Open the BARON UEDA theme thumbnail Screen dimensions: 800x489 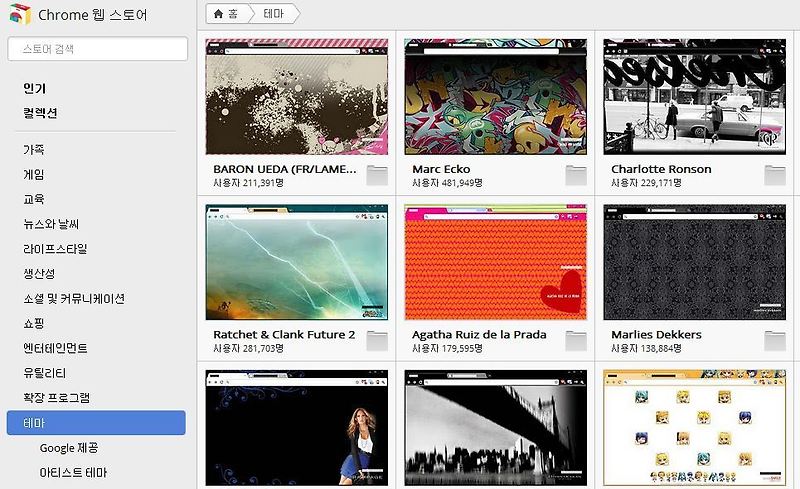click(296, 97)
